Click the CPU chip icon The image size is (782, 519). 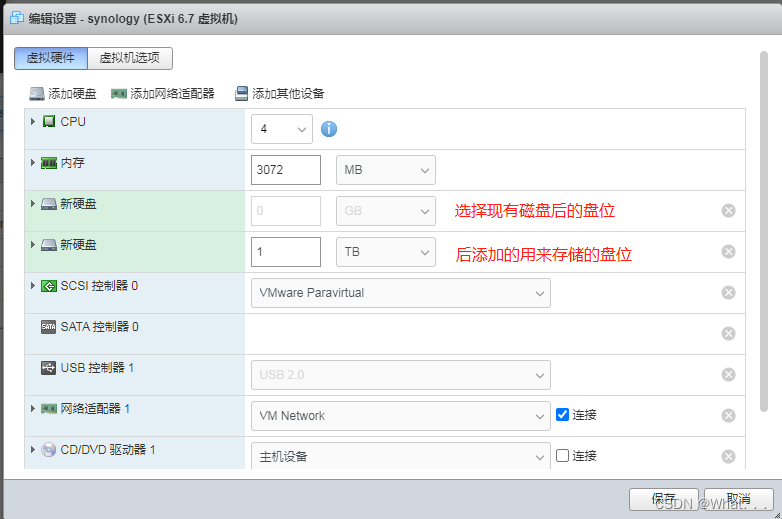point(49,121)
